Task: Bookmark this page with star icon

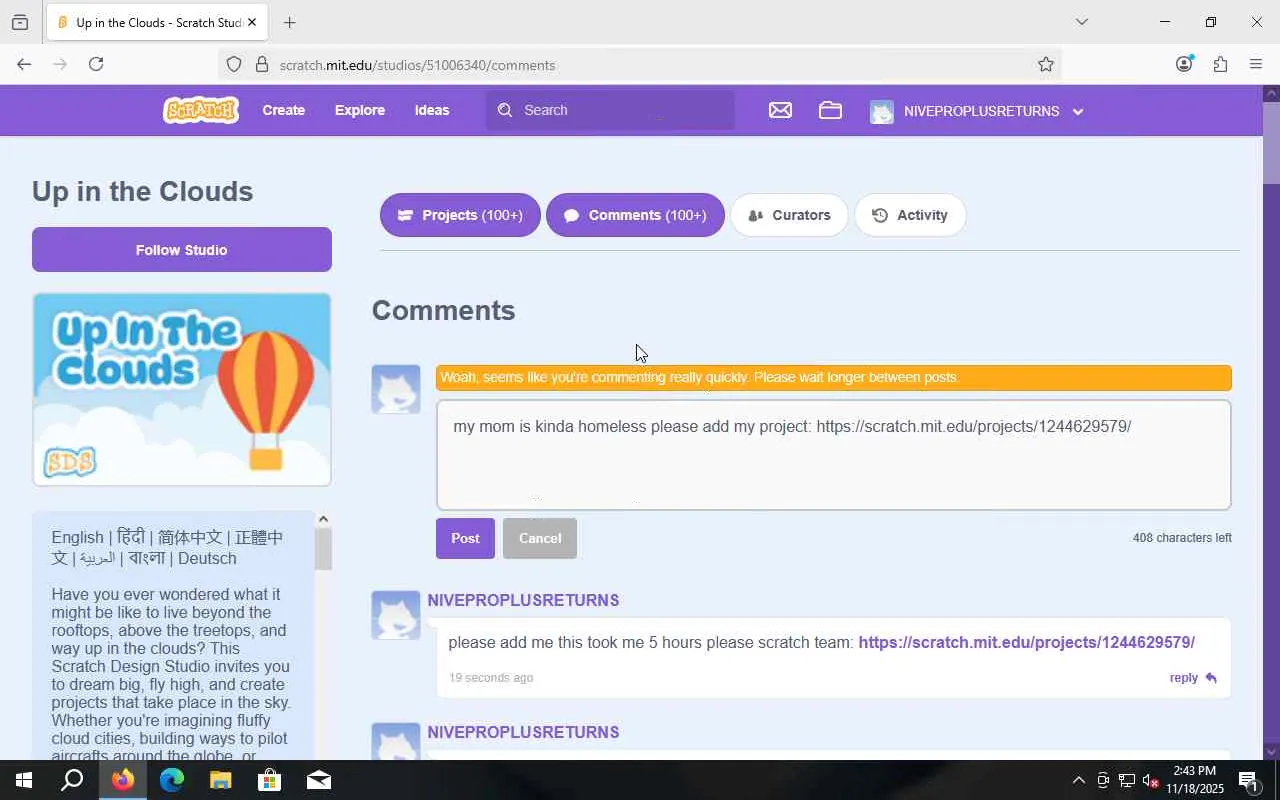Action: (x=1045, y=65)
